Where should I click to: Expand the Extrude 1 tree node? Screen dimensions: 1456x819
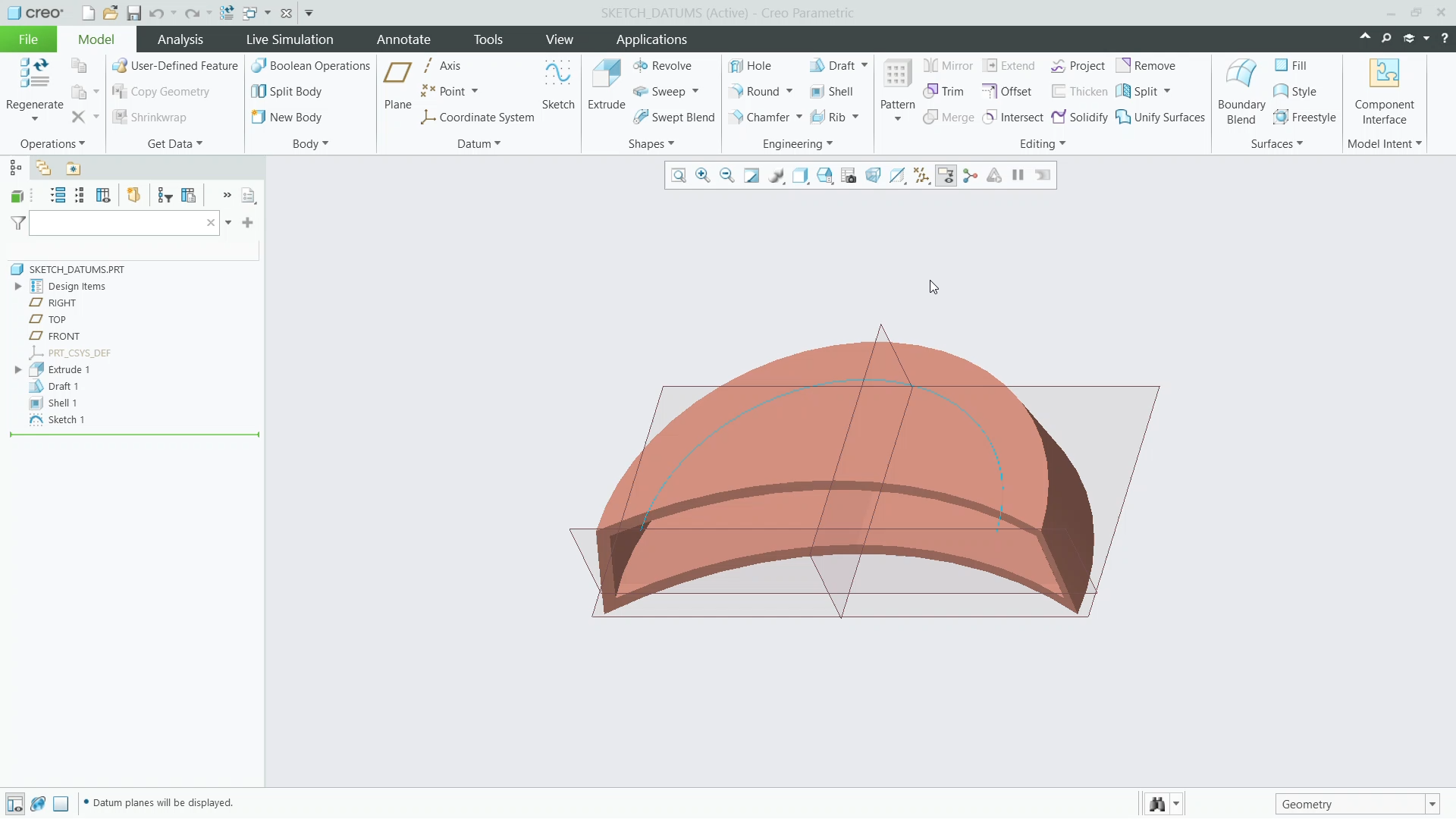[18, 370]
